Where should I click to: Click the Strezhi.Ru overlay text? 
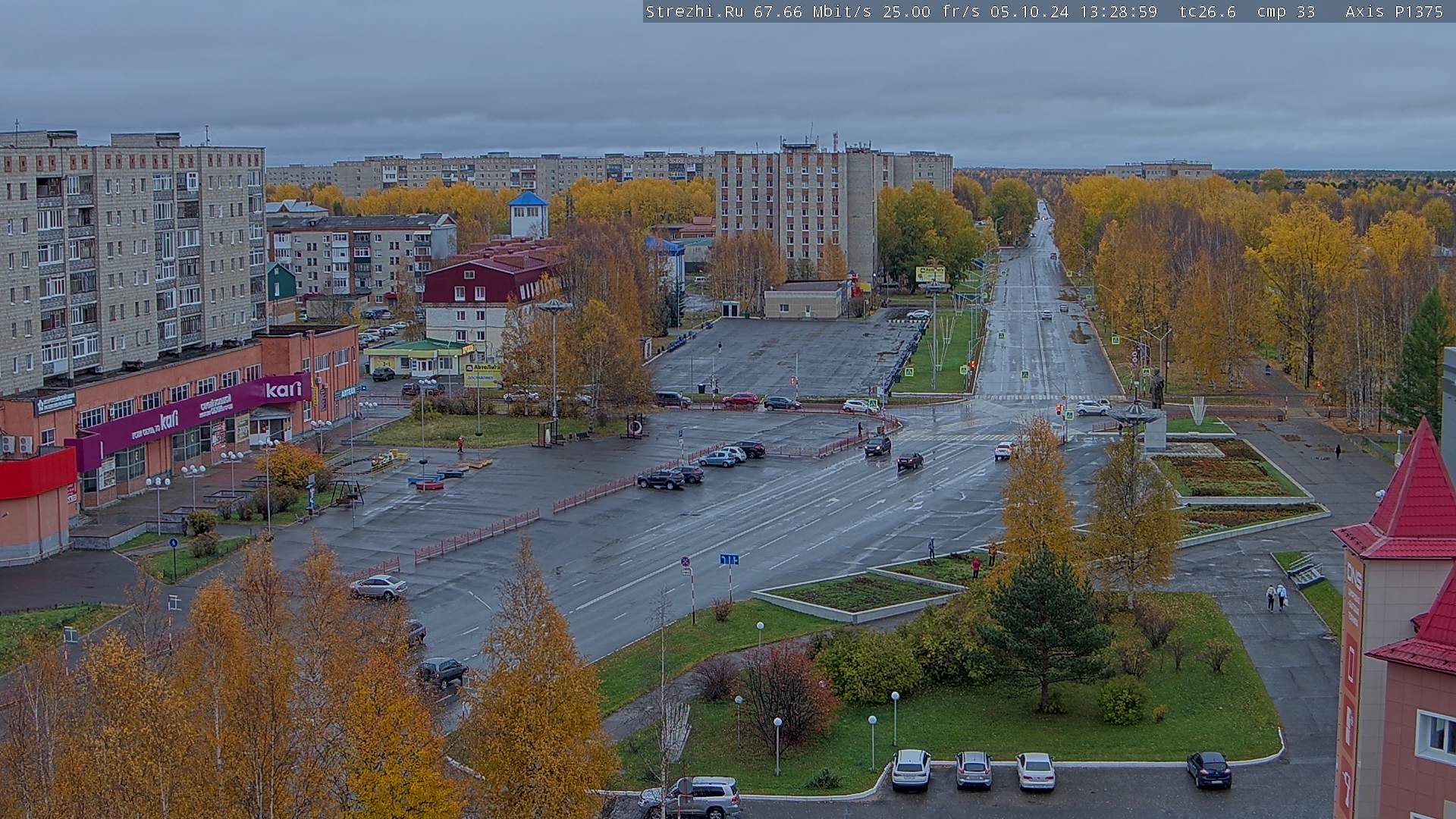694,11
